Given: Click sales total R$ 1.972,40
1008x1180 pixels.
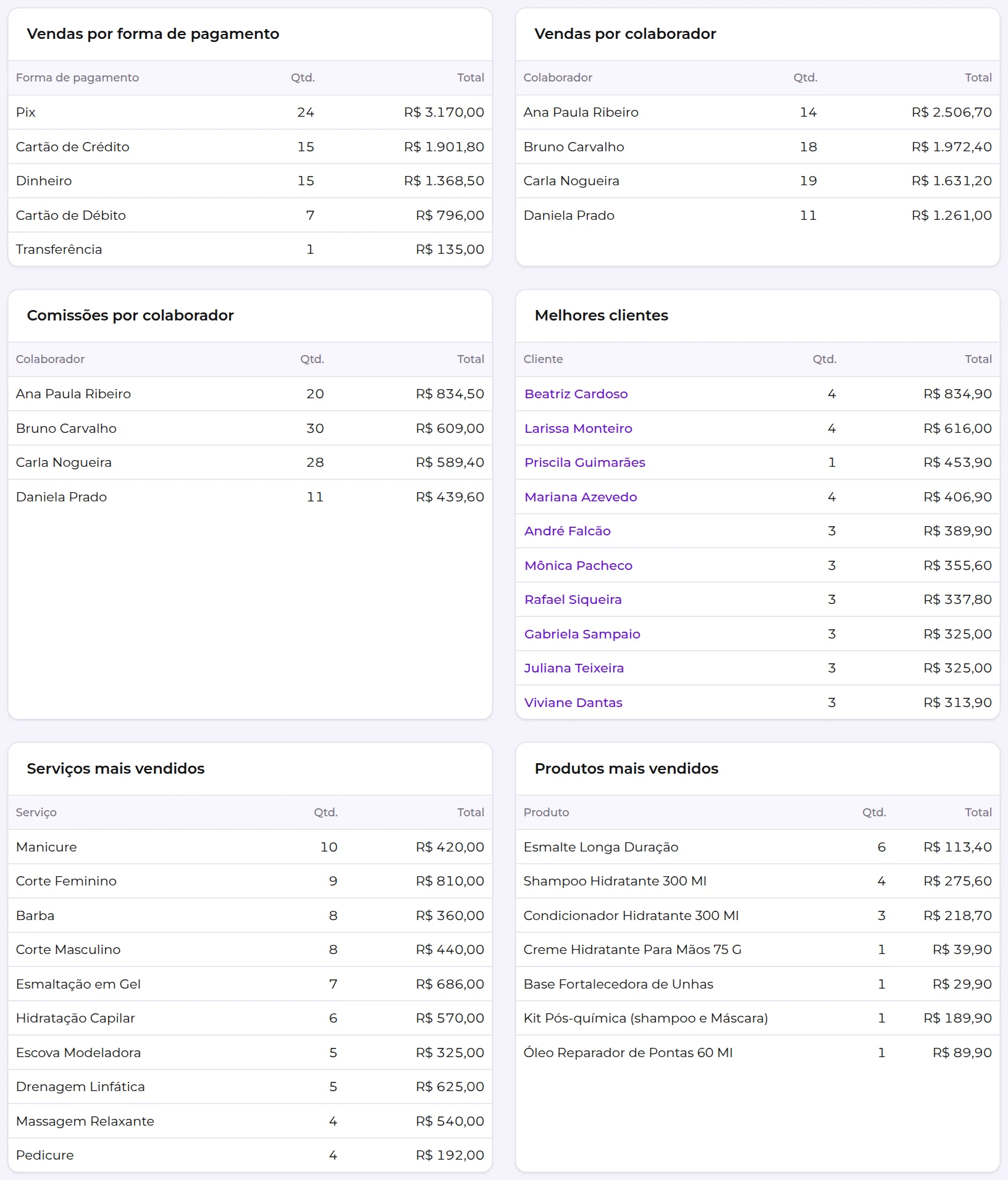Looking at the screenshot, I should tap(952, 147).
